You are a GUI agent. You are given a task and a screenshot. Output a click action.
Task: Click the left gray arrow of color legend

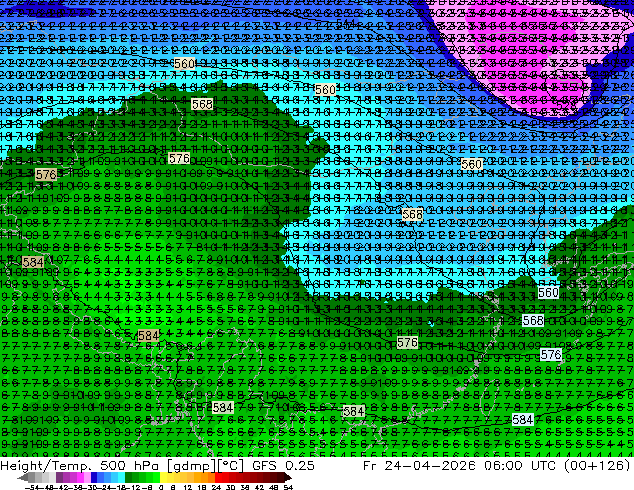pyautogui.click(x=22, y=478)
